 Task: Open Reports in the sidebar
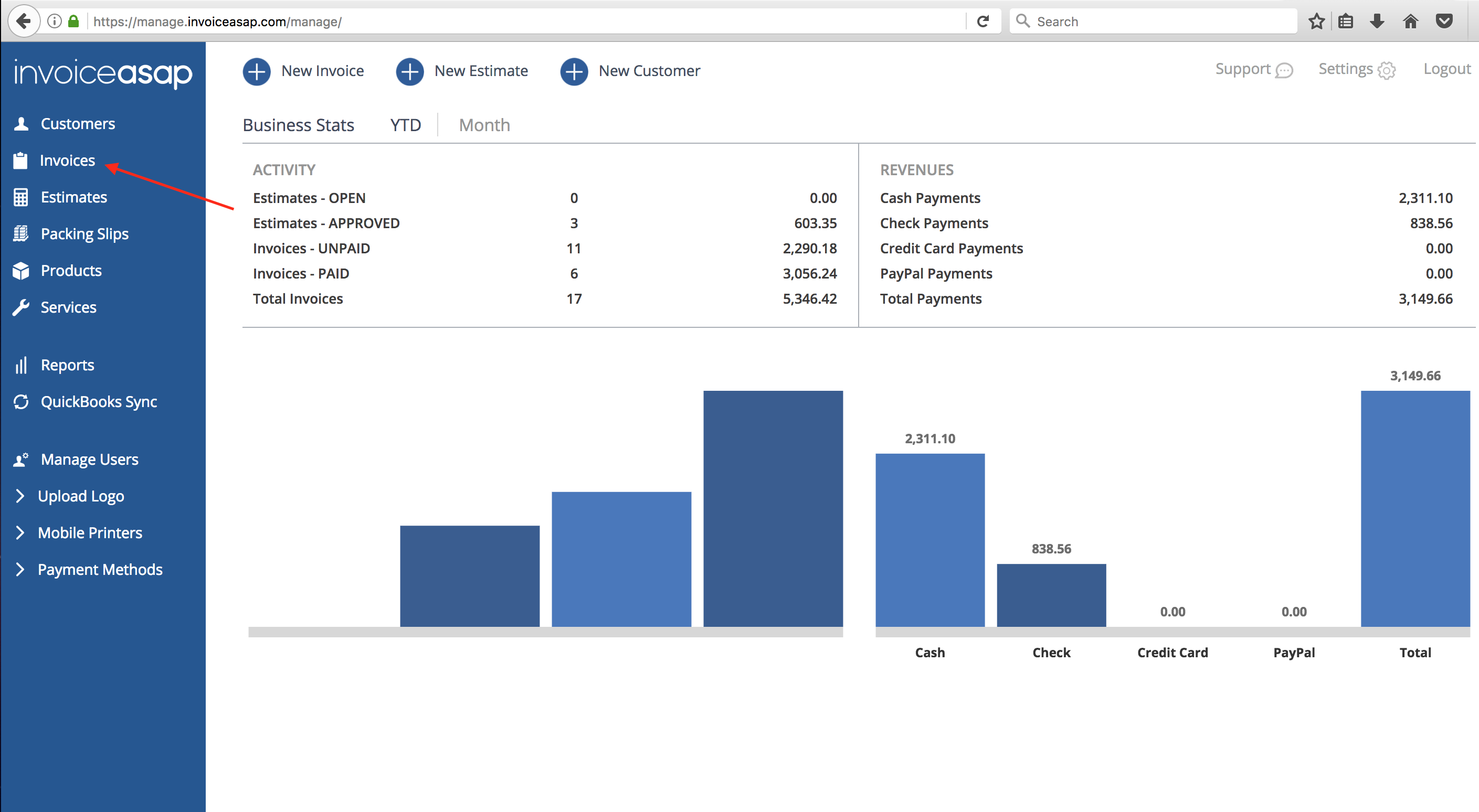[x=67, y=365]
